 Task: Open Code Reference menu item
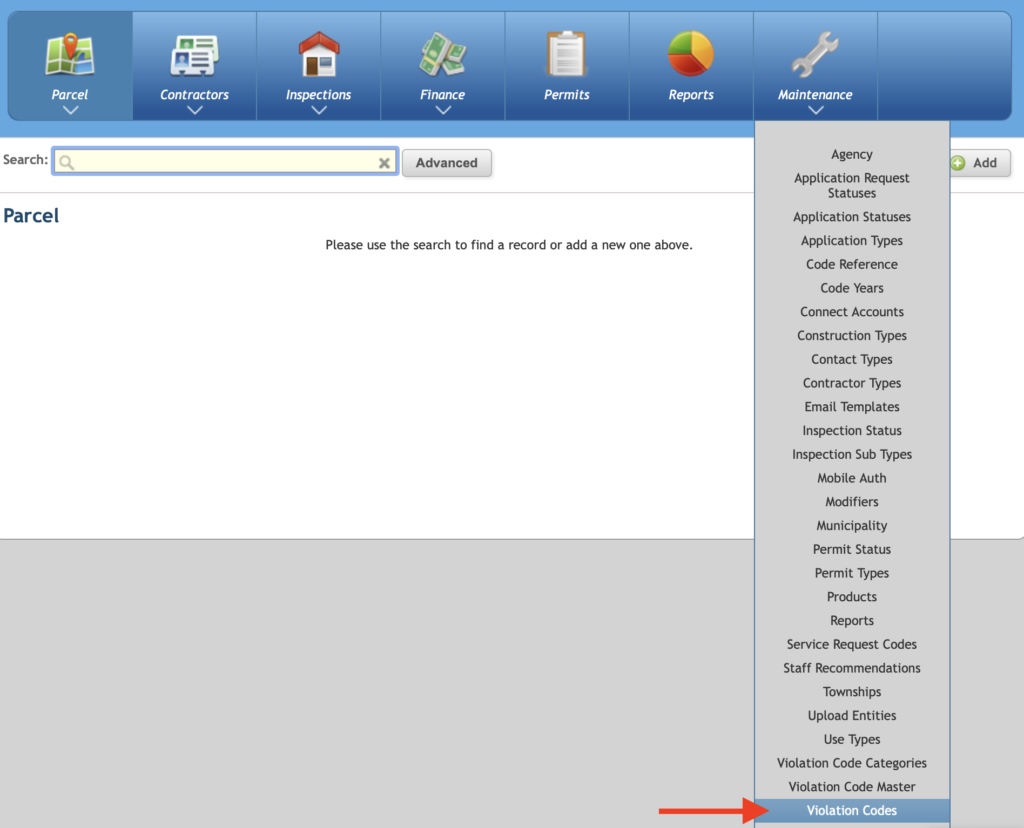[x=852, y=264]
